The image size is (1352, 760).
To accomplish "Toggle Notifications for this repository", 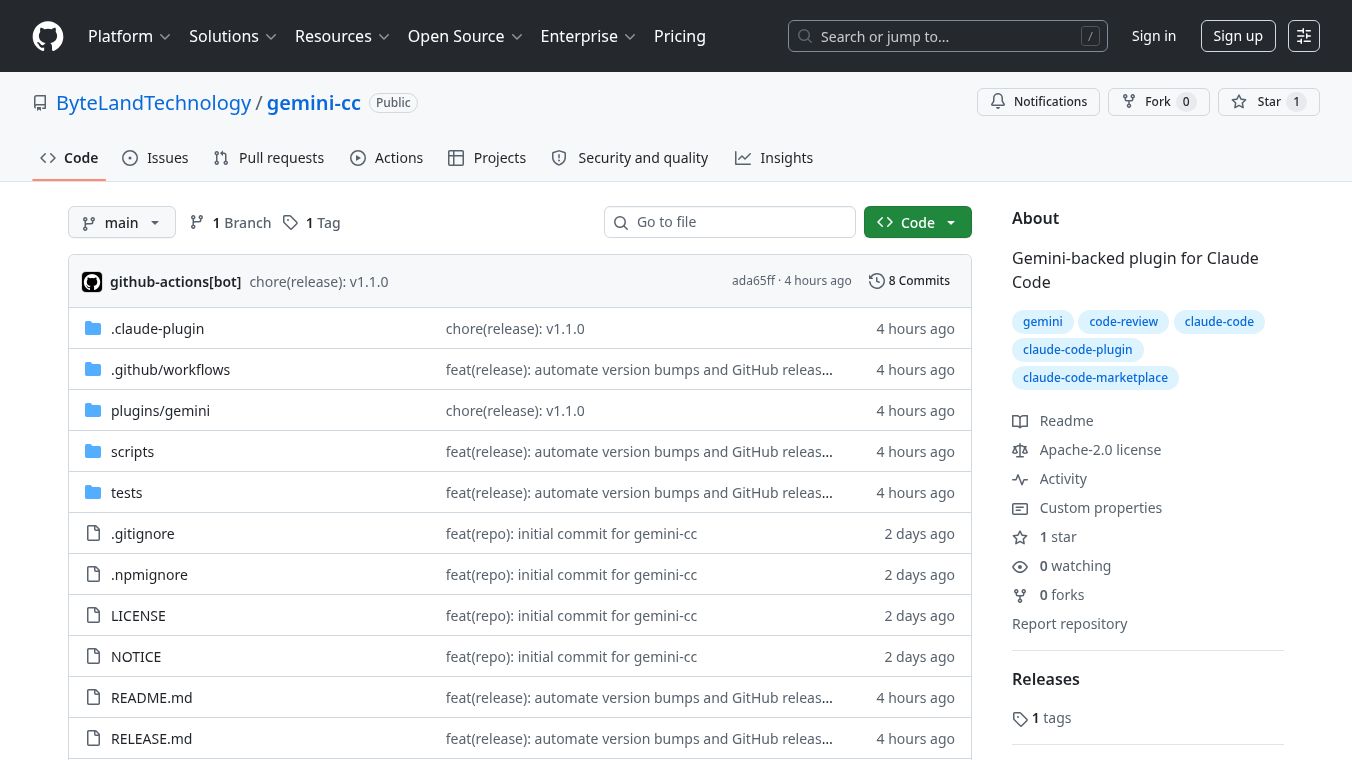I will pos(1038,102).
